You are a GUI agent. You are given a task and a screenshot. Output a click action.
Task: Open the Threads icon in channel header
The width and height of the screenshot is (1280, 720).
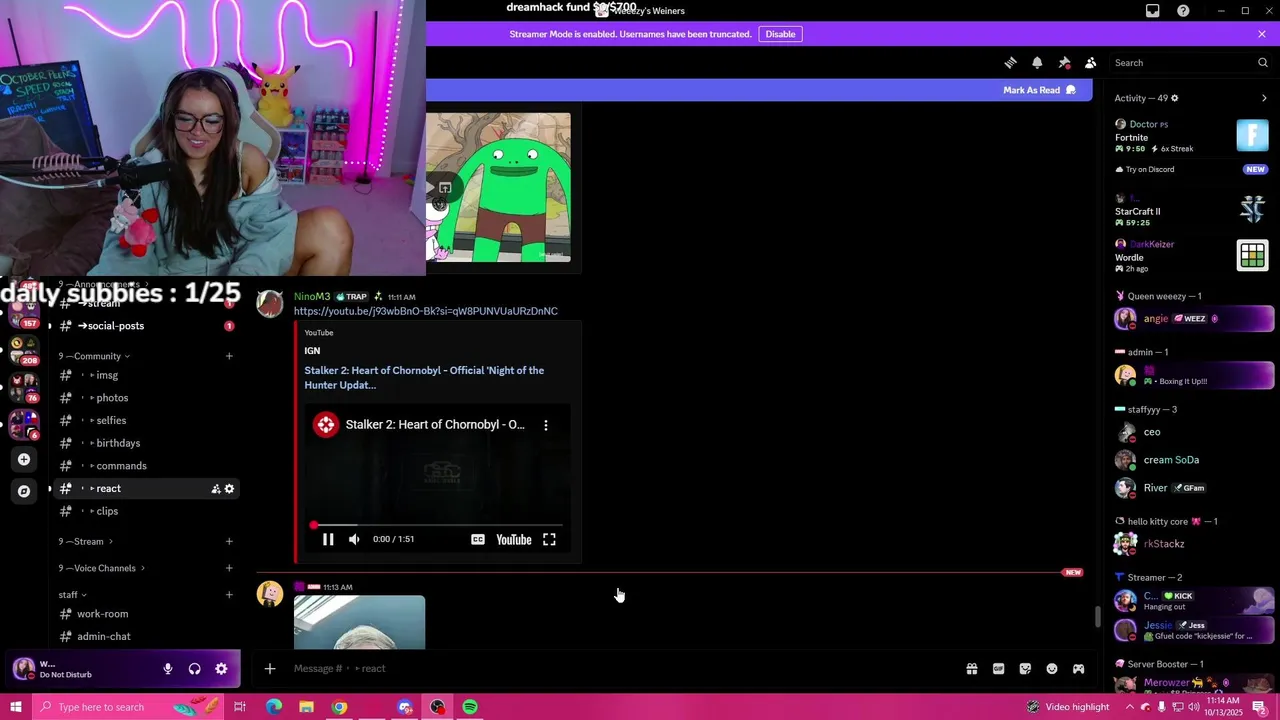pyautogui.click(x=1010, y=62)
